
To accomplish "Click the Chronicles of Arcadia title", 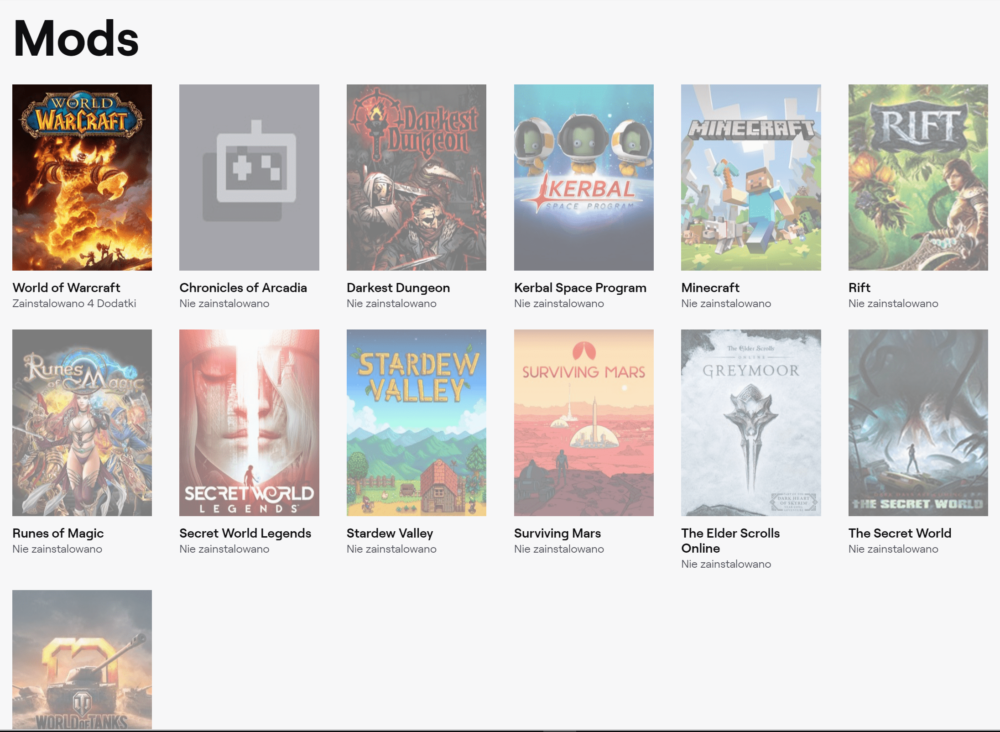I will point(243,288).
